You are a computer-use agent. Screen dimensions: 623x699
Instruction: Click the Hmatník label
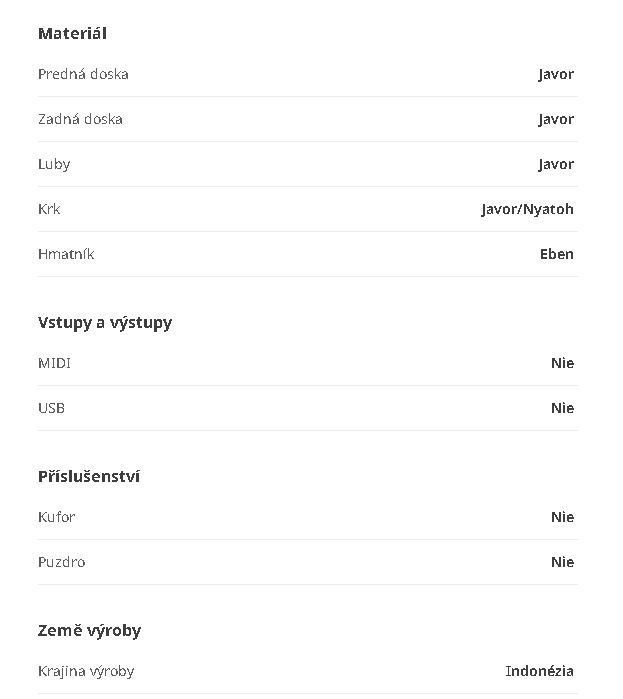click(x=66, y=254)
